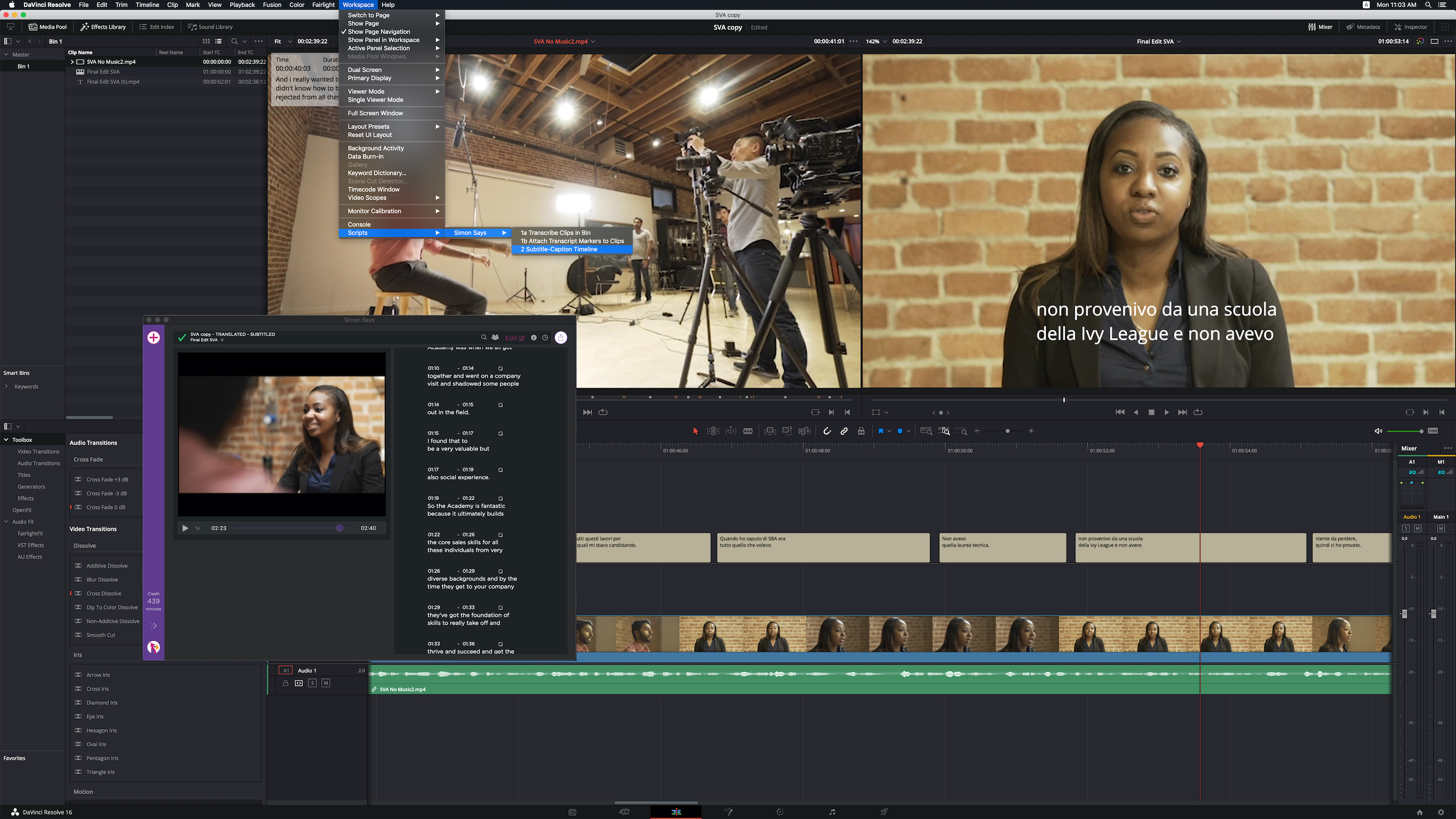
Task: Toggle the snapping magnet icon
Action: (x=827, y=431)
